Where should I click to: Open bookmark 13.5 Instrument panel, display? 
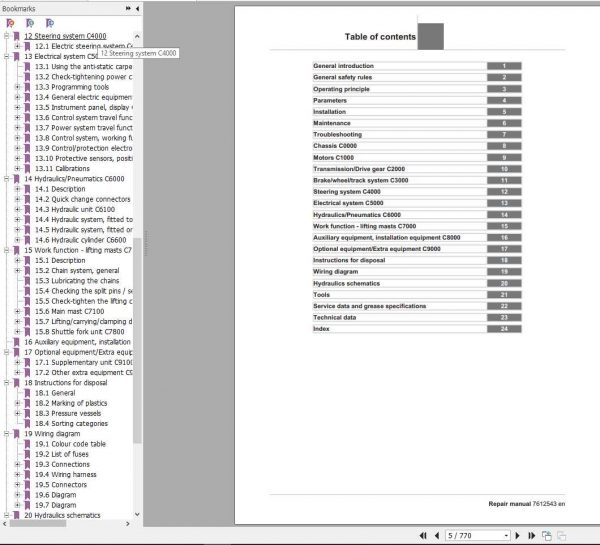point(84,108)
